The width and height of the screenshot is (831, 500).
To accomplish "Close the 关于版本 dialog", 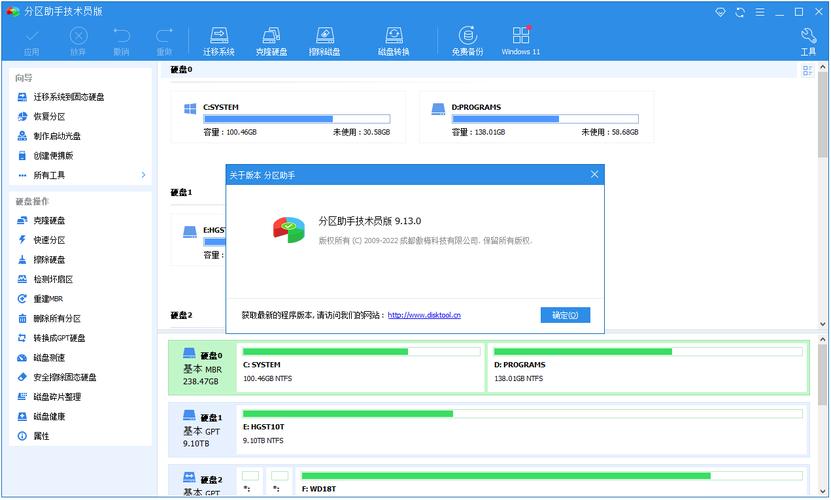I will pos(595,175).
